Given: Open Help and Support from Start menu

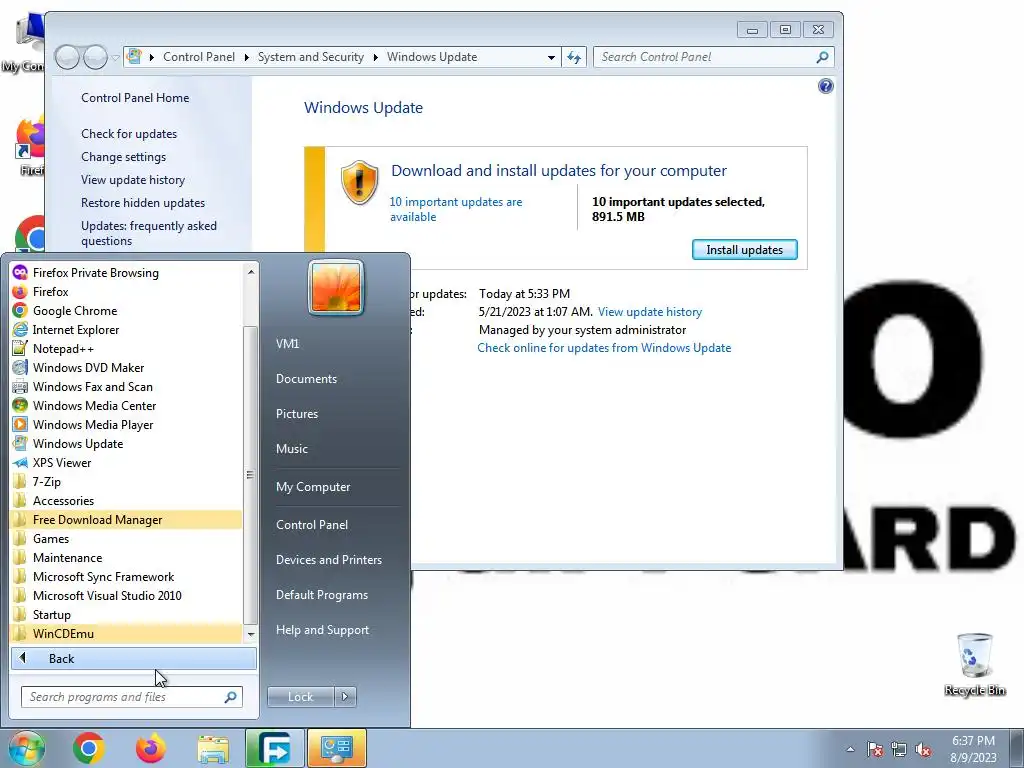Looking at the screenshot, I should click(322, 630).
